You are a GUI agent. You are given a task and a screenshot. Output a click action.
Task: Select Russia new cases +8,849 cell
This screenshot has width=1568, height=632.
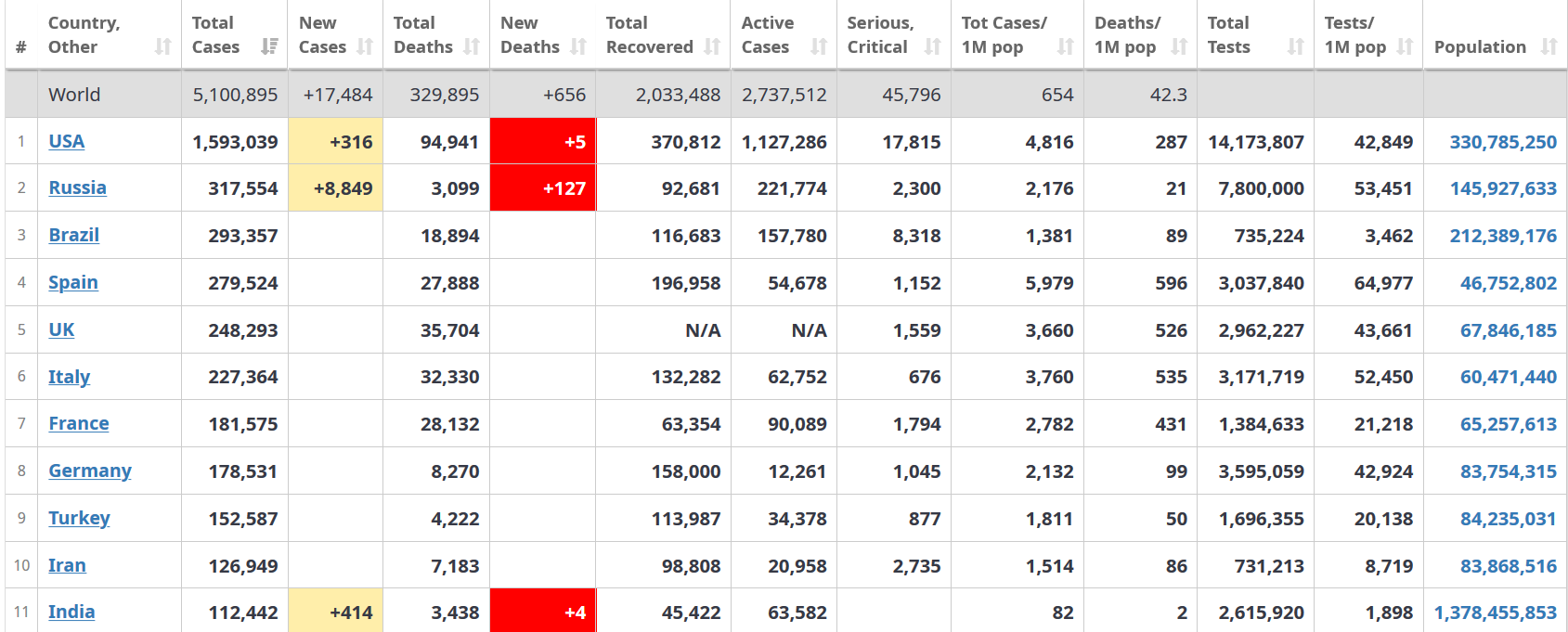[335, 187]
